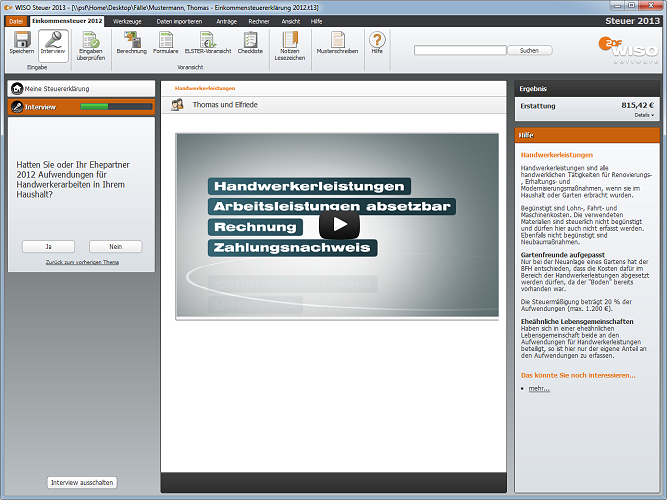Viewport: 667px width, 500px height.
Task: Open the Checkliste icon
Action: pyautogui.click(x=250, y=40)
